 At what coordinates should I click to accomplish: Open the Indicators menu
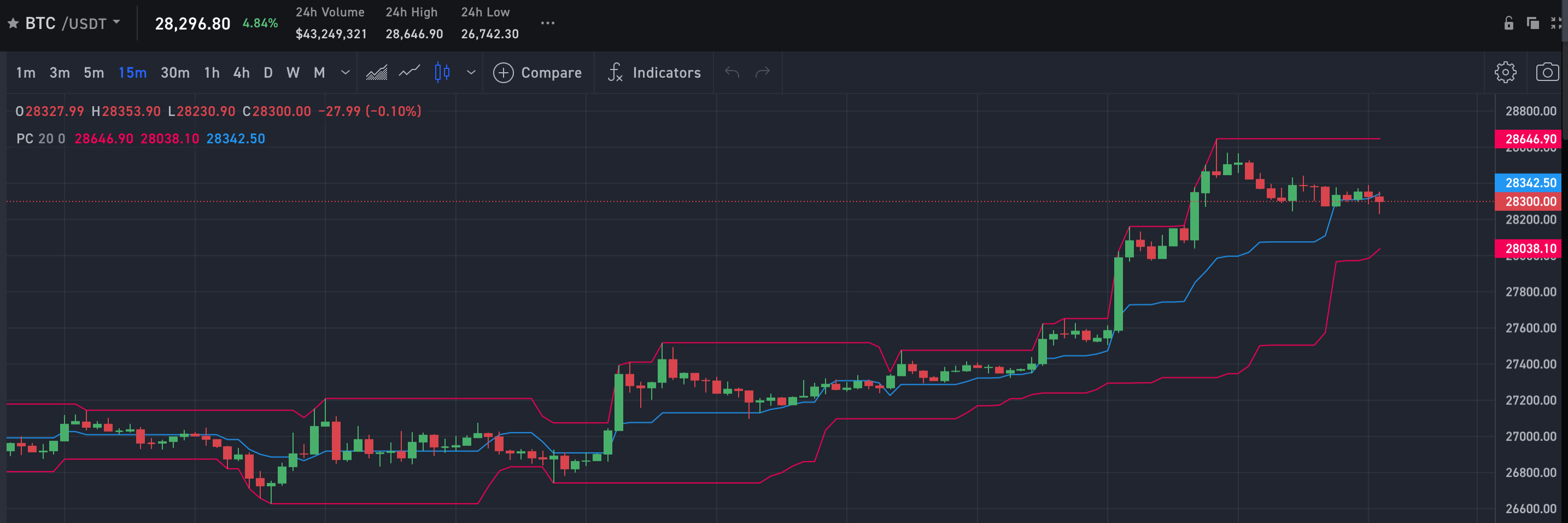pyautogui.click(x=654, y=73)
